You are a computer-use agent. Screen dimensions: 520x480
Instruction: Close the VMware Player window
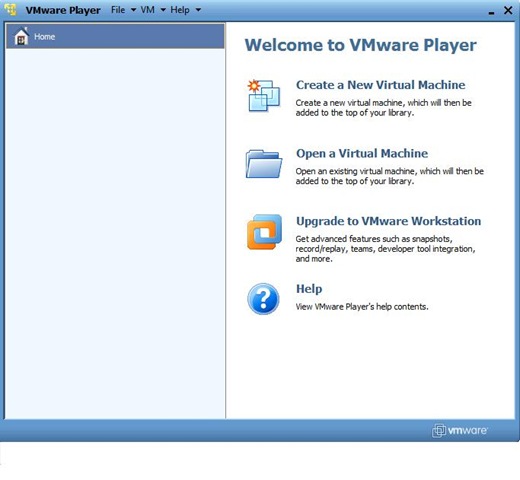click(x=508, y=10)
